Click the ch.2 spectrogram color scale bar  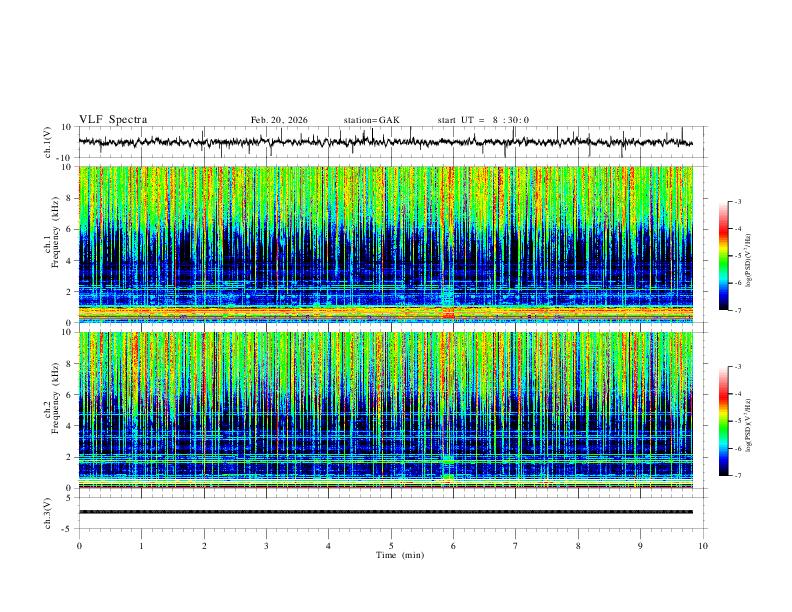click(x=723, y=421)
